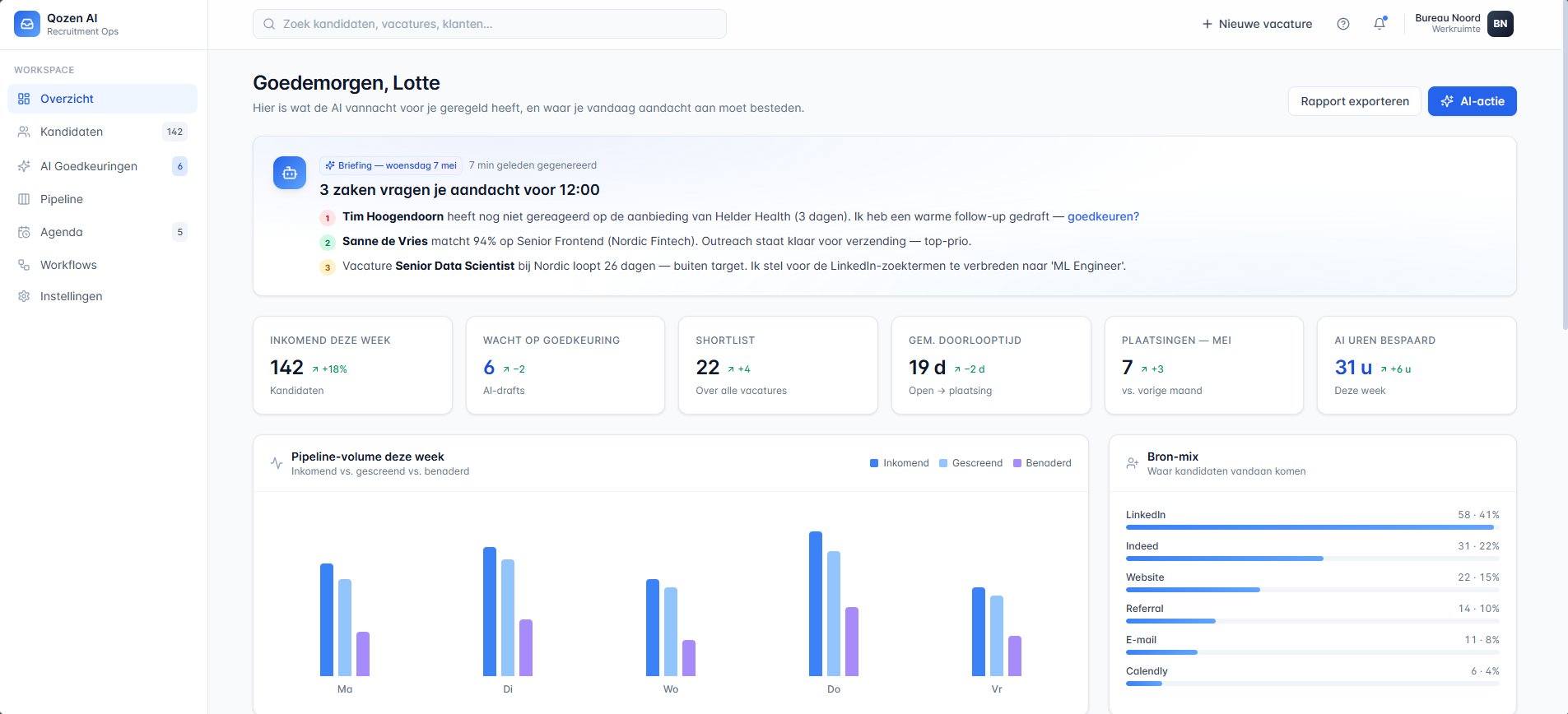Click the Ma bar group in chart

pyautogui.click(x=345, y=619)
